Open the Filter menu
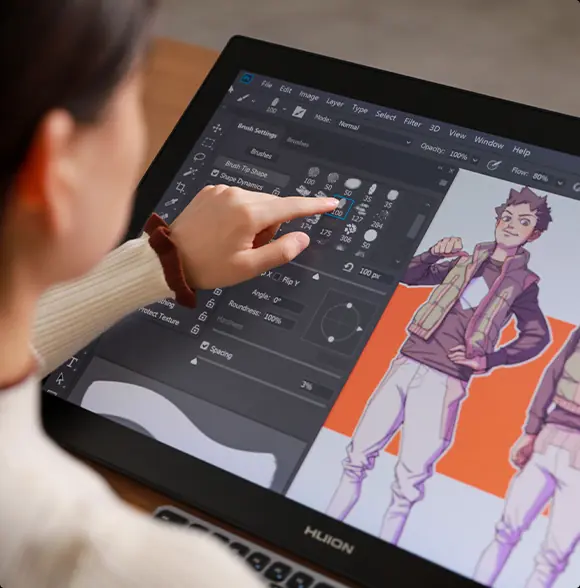The width and height of the screenshot is (580, 588). pyautogui.click(x=412, y=122)
